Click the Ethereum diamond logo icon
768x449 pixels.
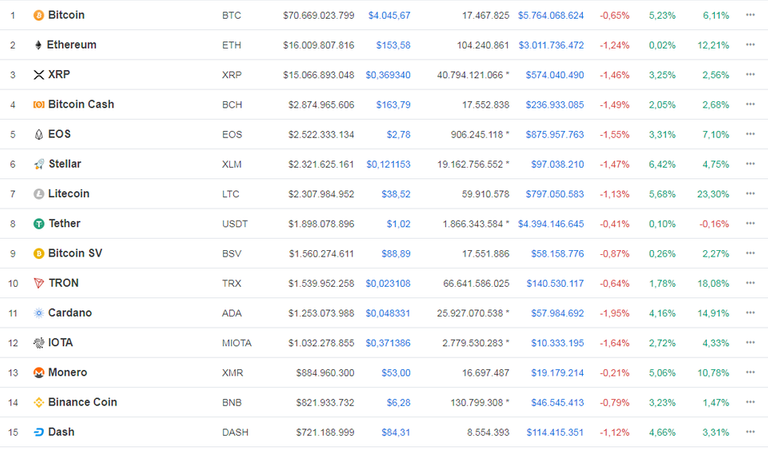coord(38,45)
